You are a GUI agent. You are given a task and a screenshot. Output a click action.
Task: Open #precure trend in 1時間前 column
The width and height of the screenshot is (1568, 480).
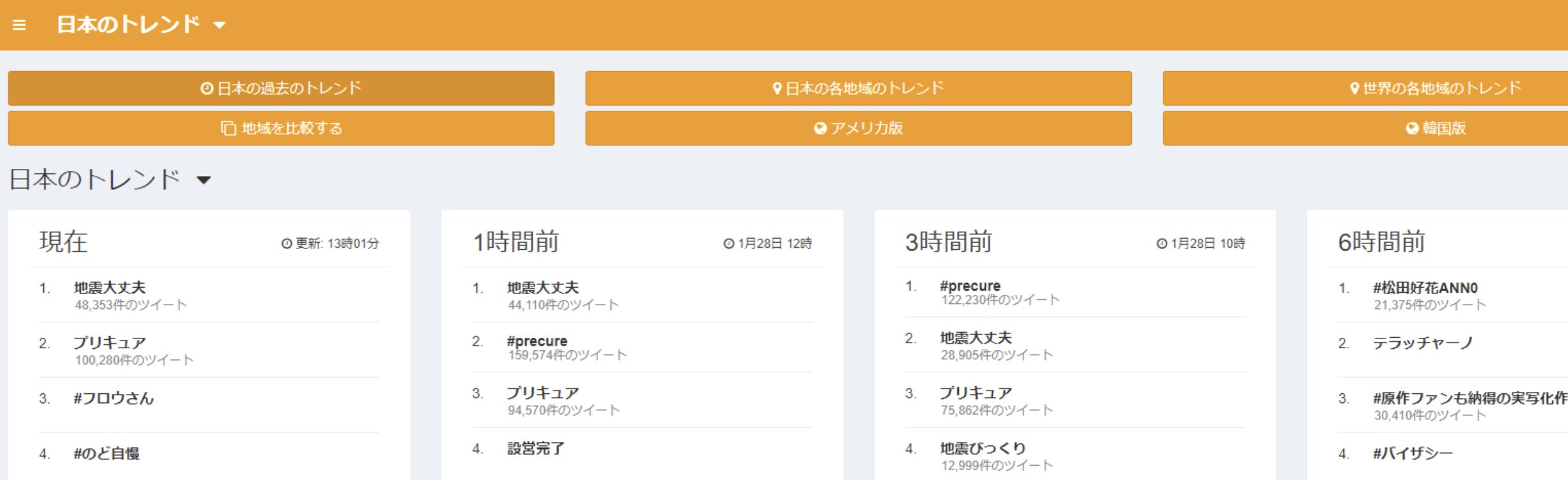537,341
